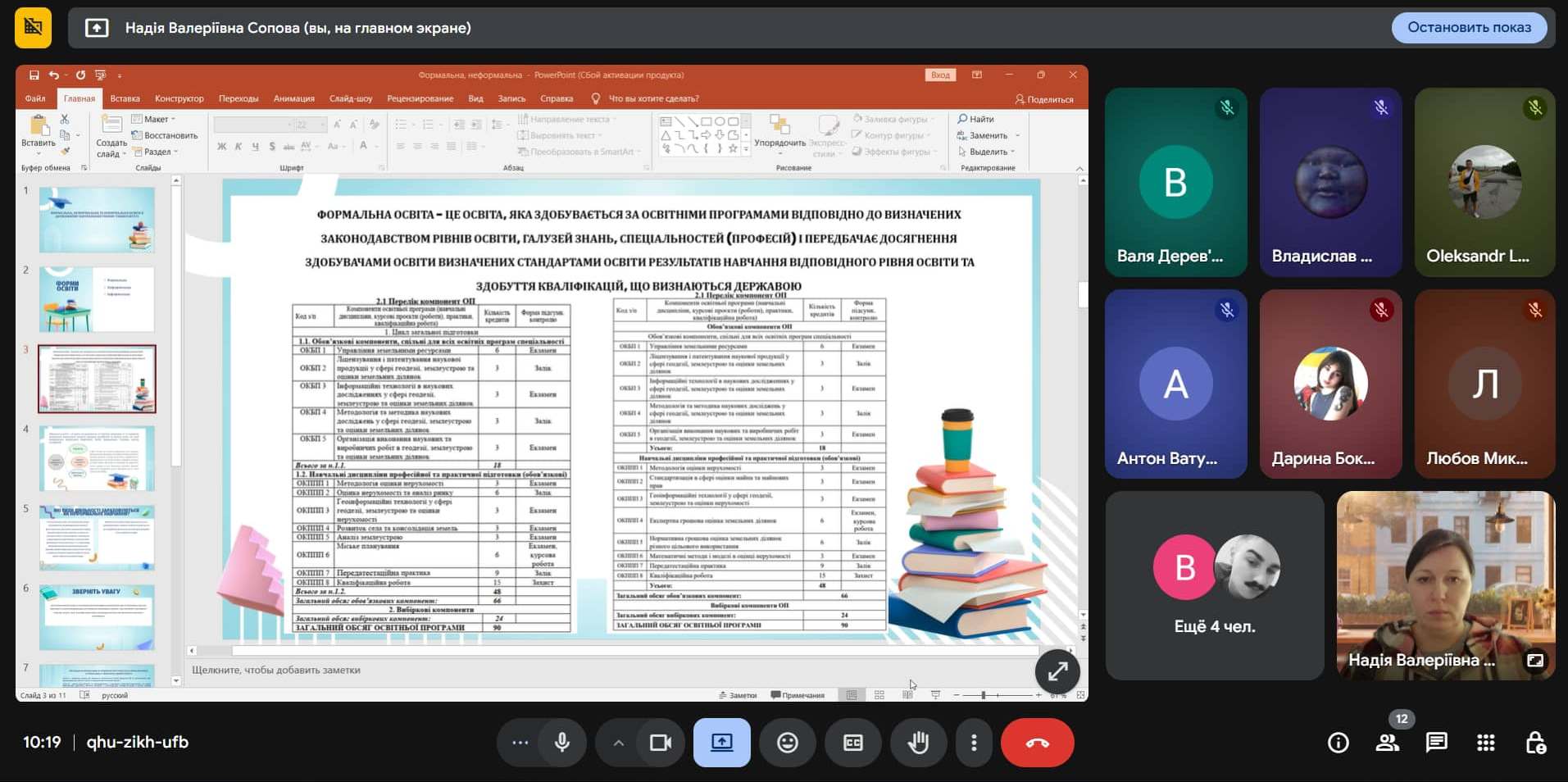Open meeting details info icon
The height and width of the screenshot is (782, 1568).
pyautogui.click(x=1338, y=743)
